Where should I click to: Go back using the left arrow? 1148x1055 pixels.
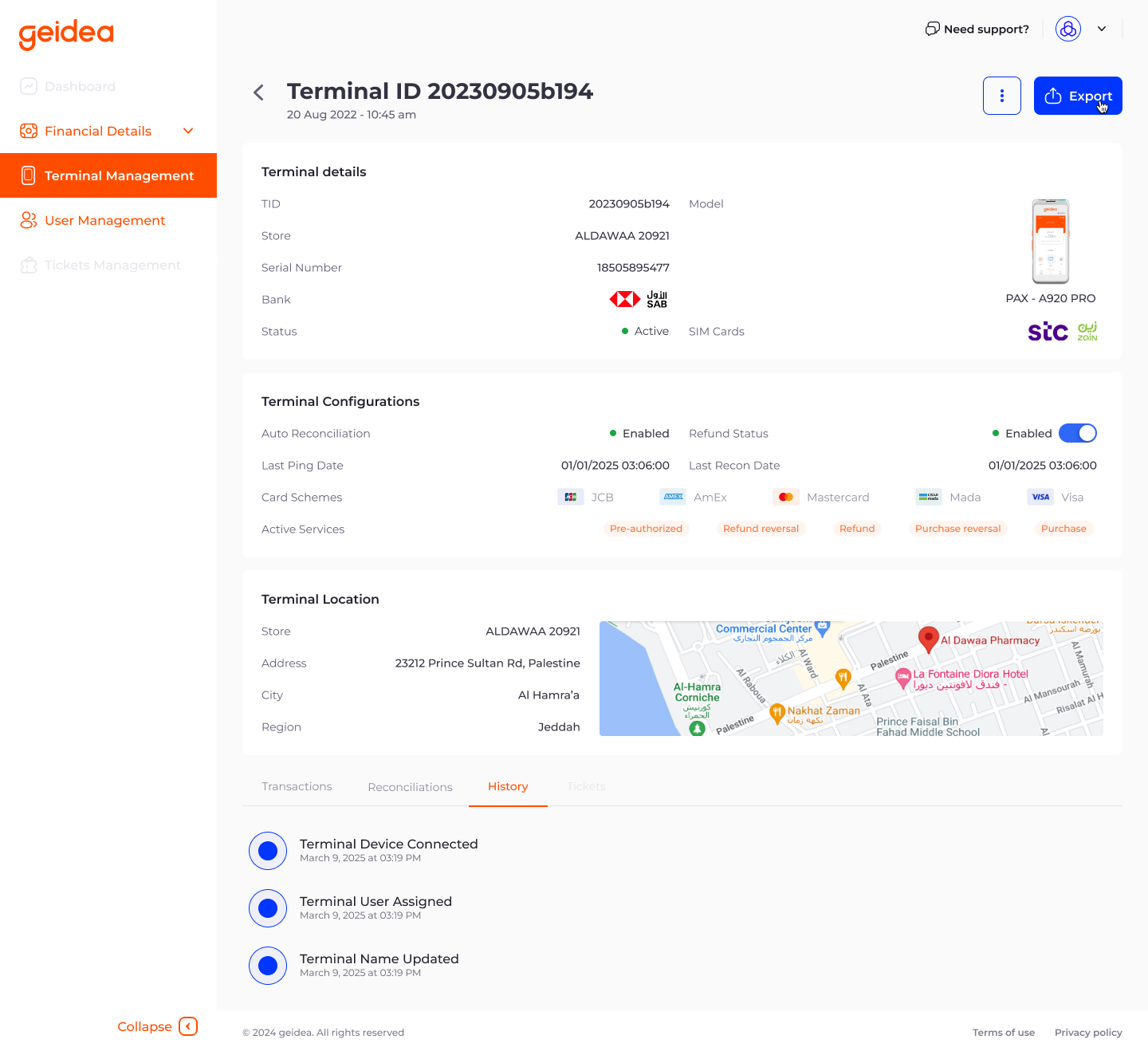pos(258,93)
